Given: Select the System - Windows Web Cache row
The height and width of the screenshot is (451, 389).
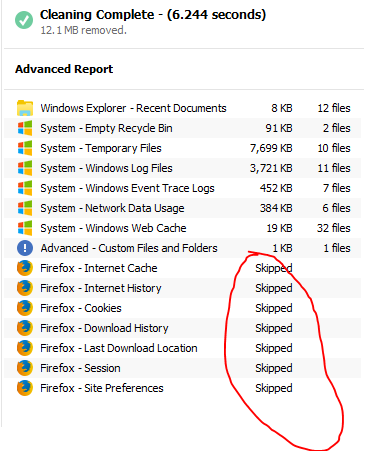Looking at the screenshot, I should pyautogui.click(x=182, y=228).
